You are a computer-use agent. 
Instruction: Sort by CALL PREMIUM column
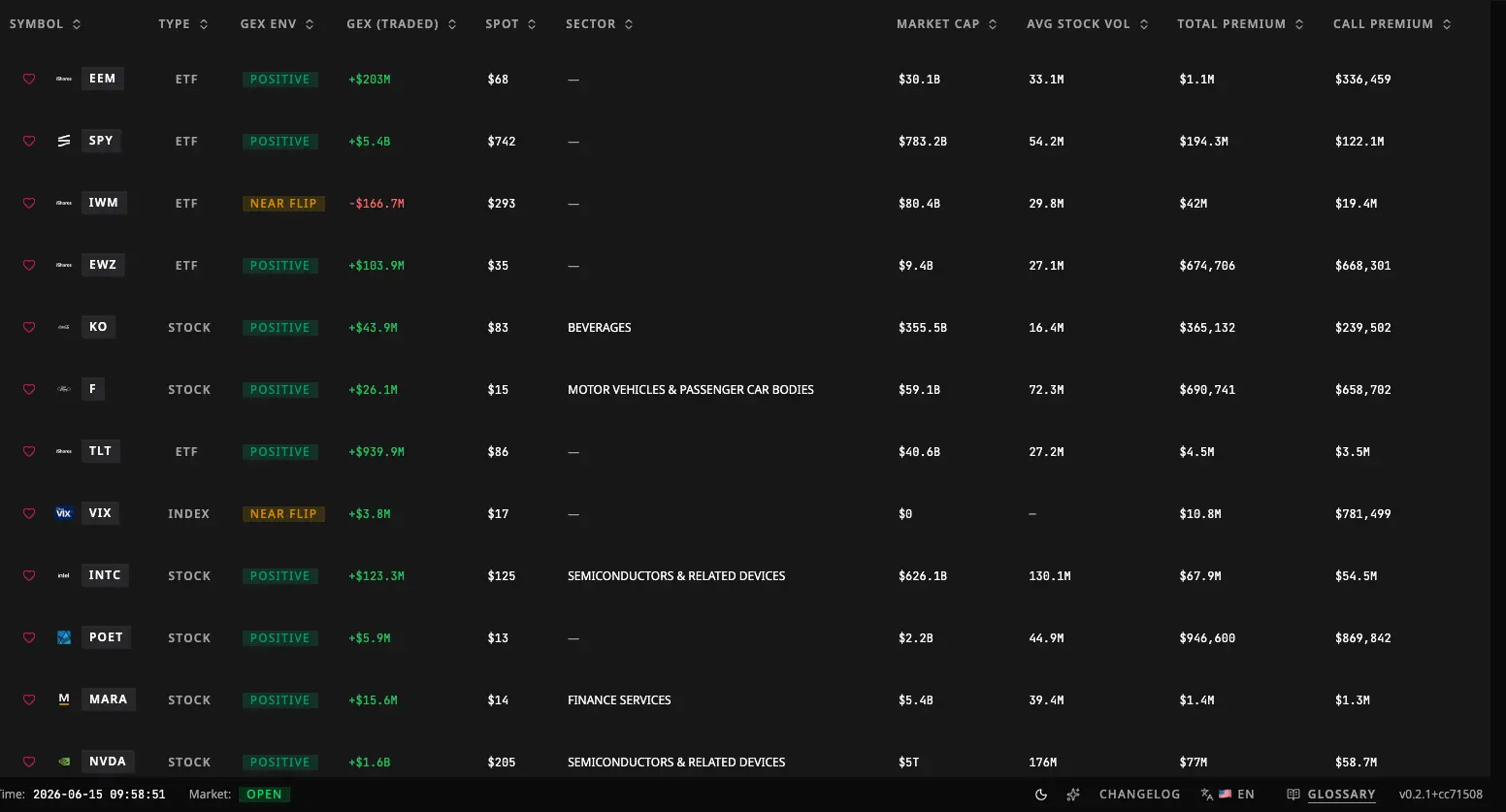point(1392,24)
